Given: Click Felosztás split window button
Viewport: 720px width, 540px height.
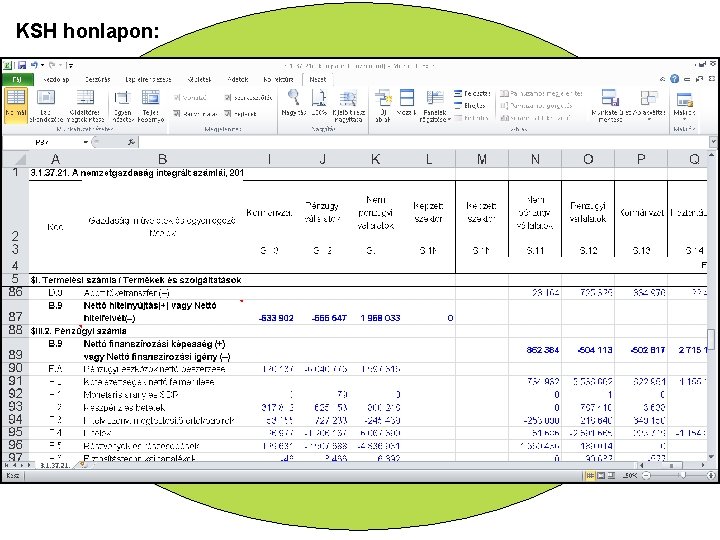Looking at the screenshot, I should coord(472,93).
